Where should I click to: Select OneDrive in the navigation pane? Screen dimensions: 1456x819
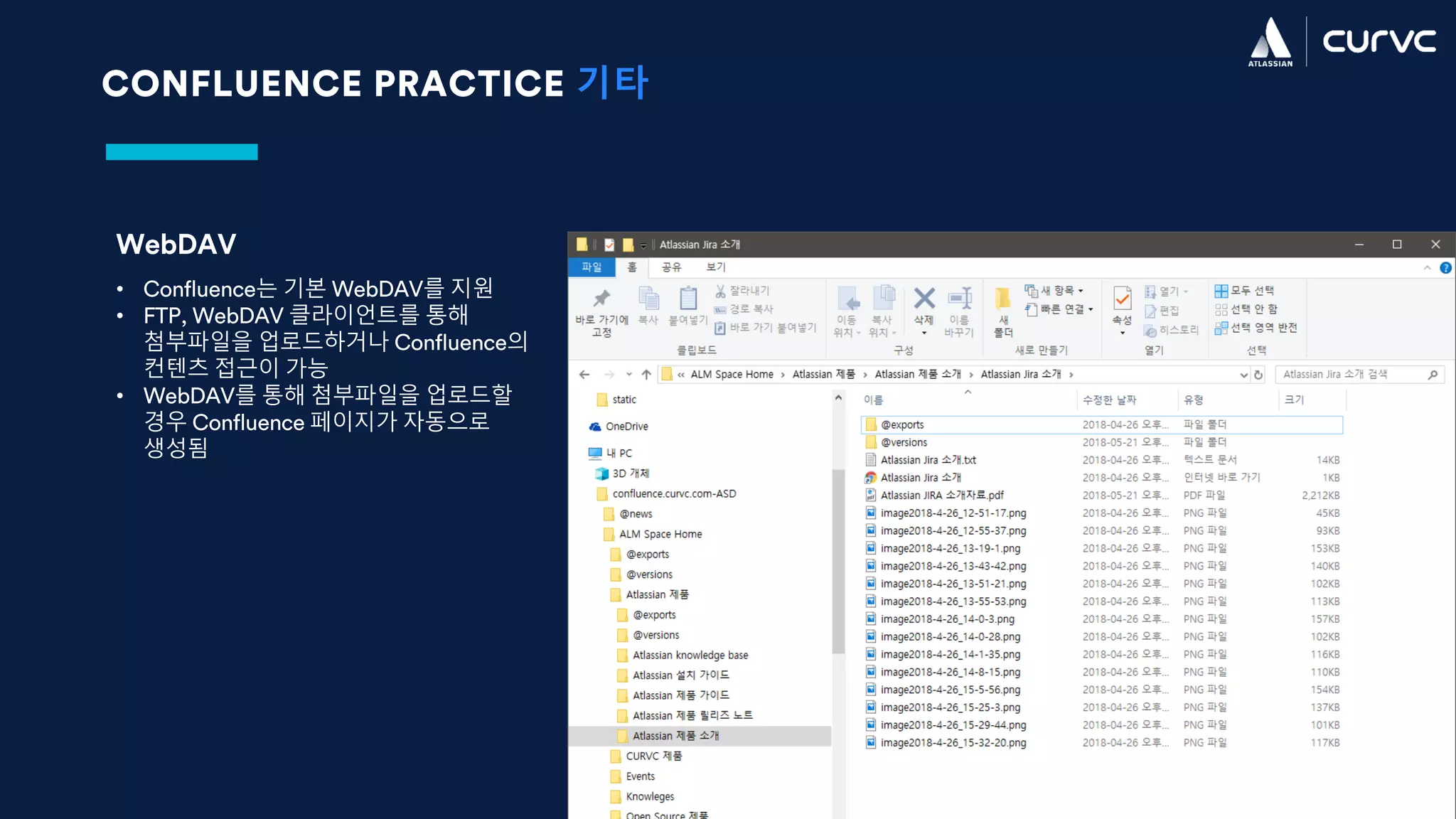(619, 427)
